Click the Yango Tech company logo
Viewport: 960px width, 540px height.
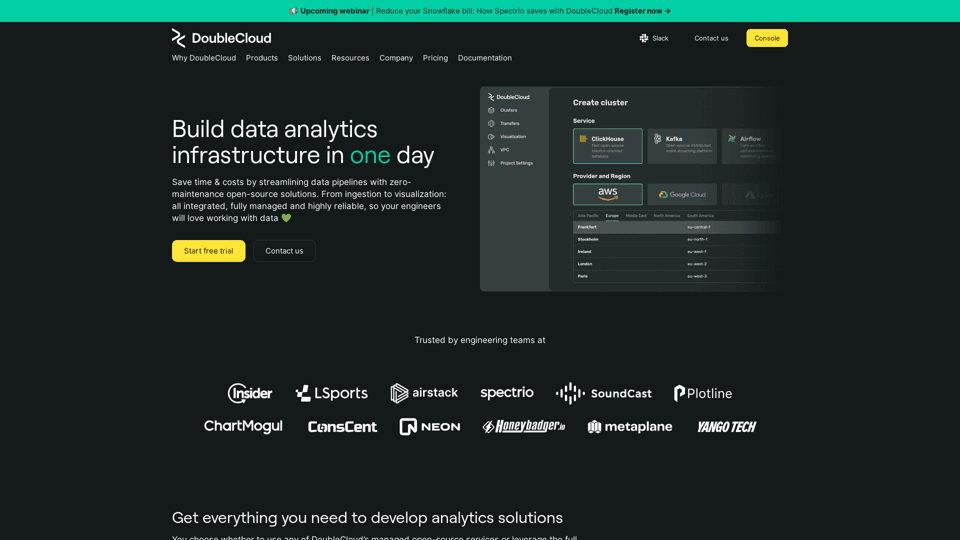pyautogui.click(x=726, y=427)
